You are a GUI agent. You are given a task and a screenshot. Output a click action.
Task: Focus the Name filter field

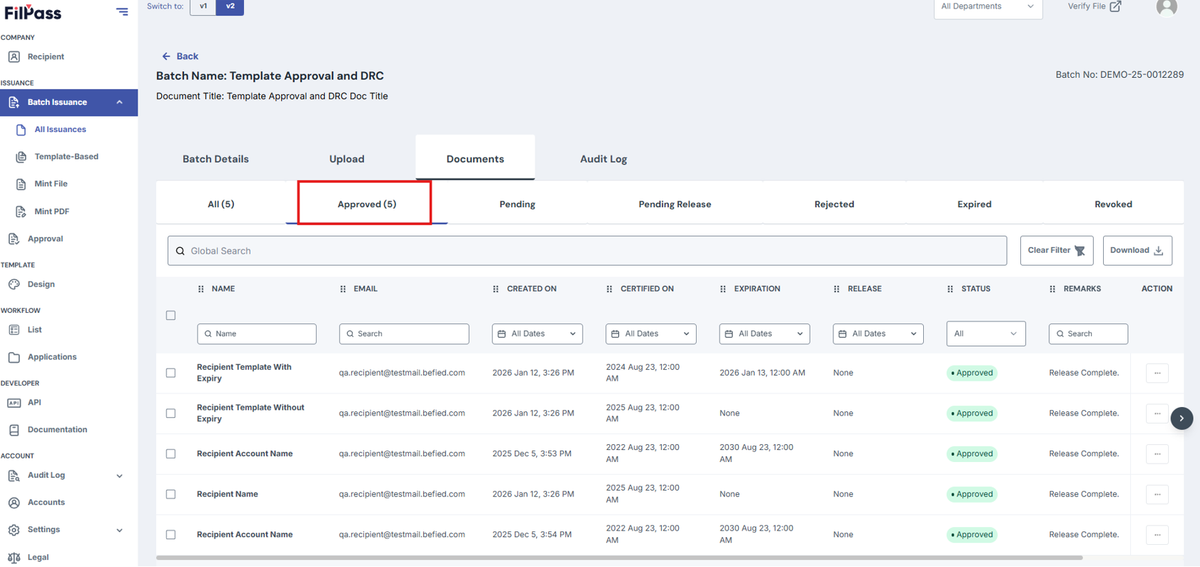click(257, 334)
